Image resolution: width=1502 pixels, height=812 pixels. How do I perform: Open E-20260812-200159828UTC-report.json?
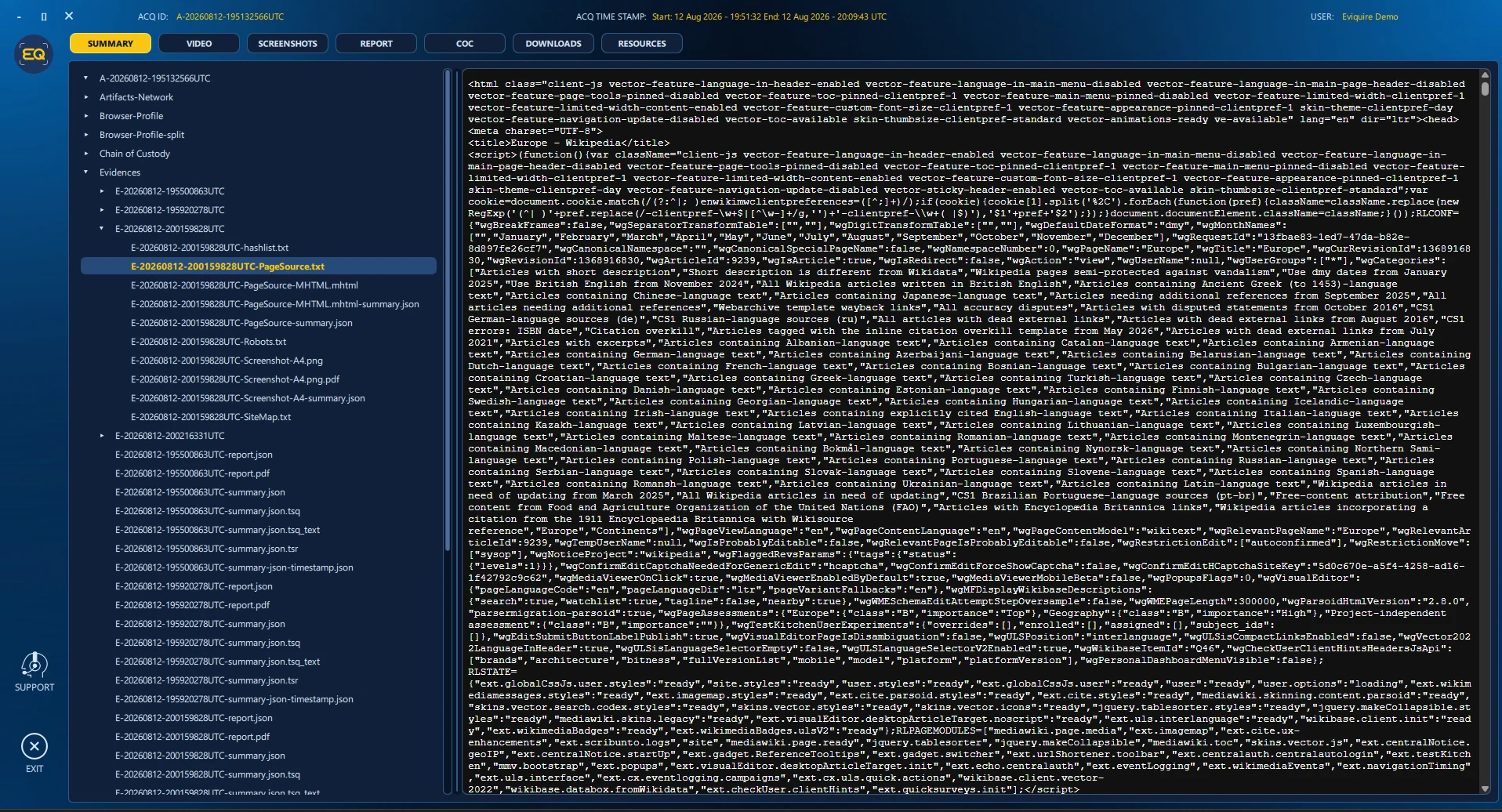[x=194, y=718]
